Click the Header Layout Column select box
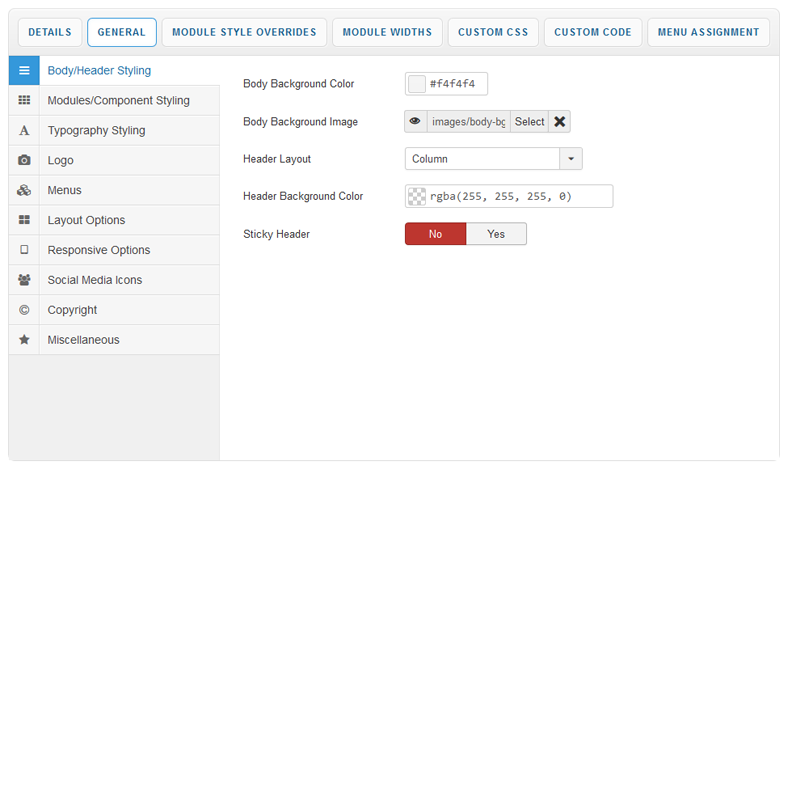Image resolution: width=788 pixels, height=788 pixels. point(482,159)
